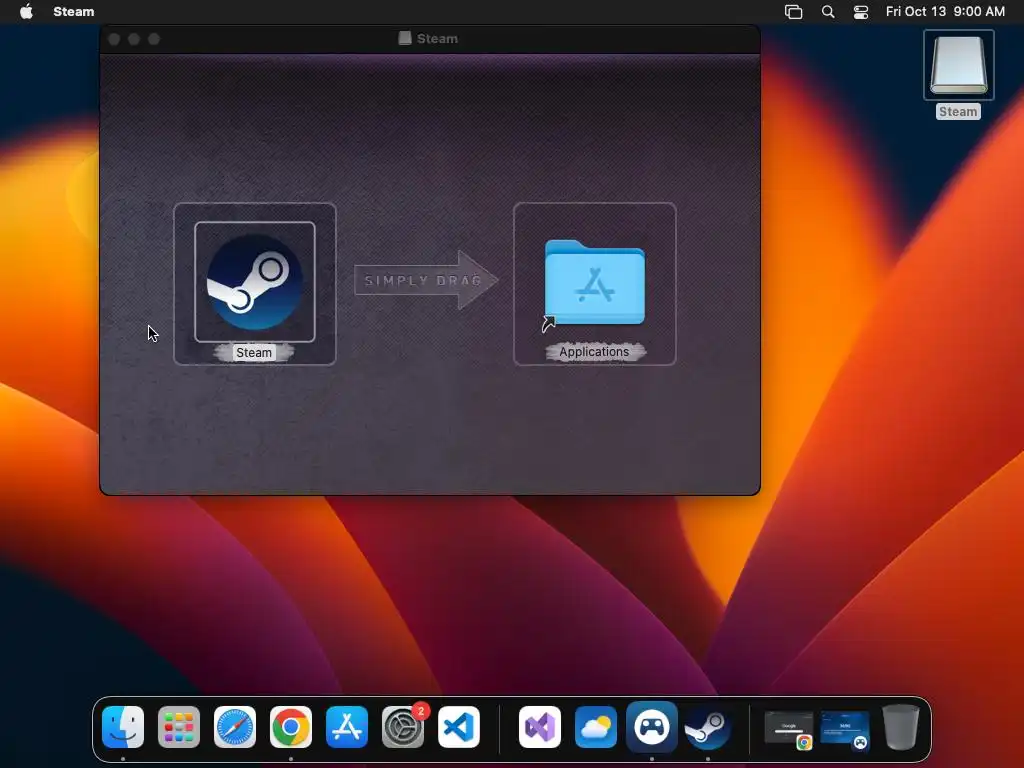
Task: Select the Steam app icon in installer window
Action: coord(255,282)
